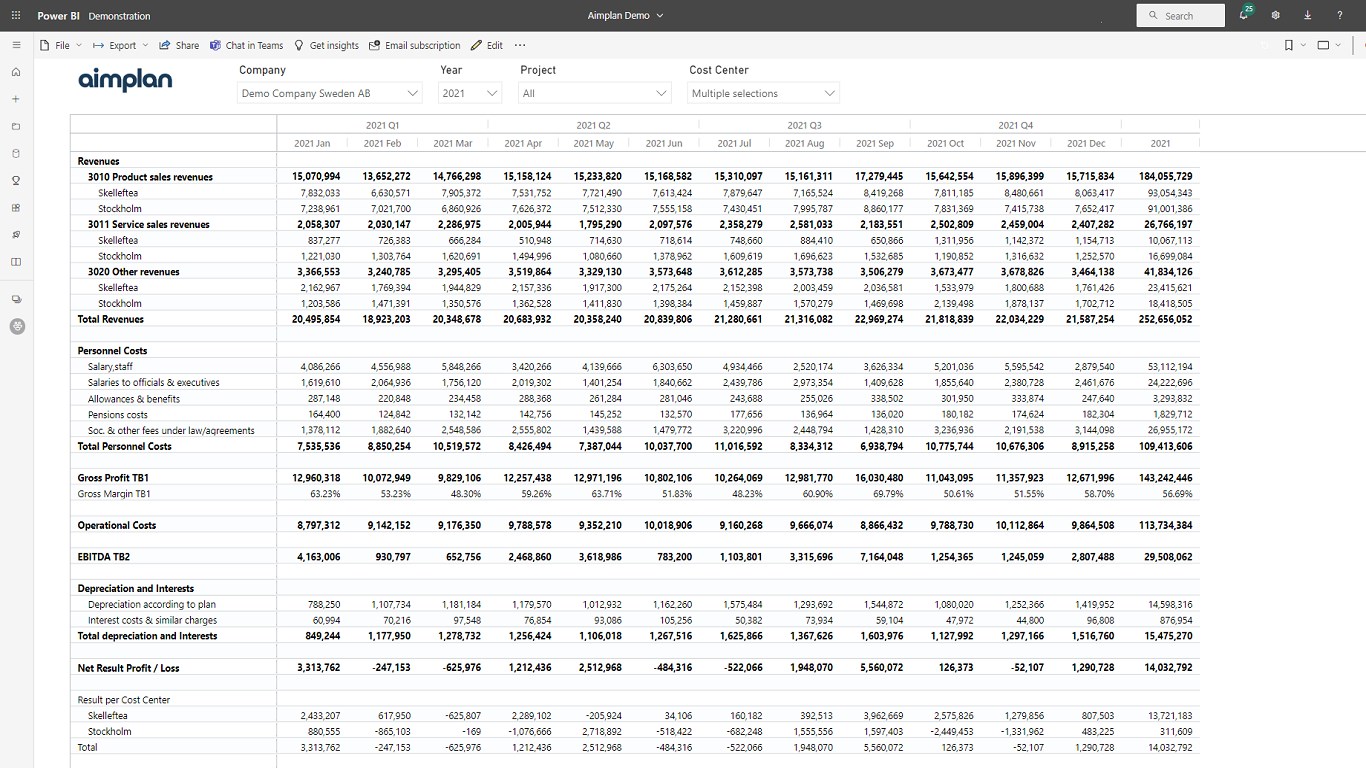The width and height of the screenshot is (1366, 768).
Task: Open Help question mark icon
Action: pos(1340,16)
